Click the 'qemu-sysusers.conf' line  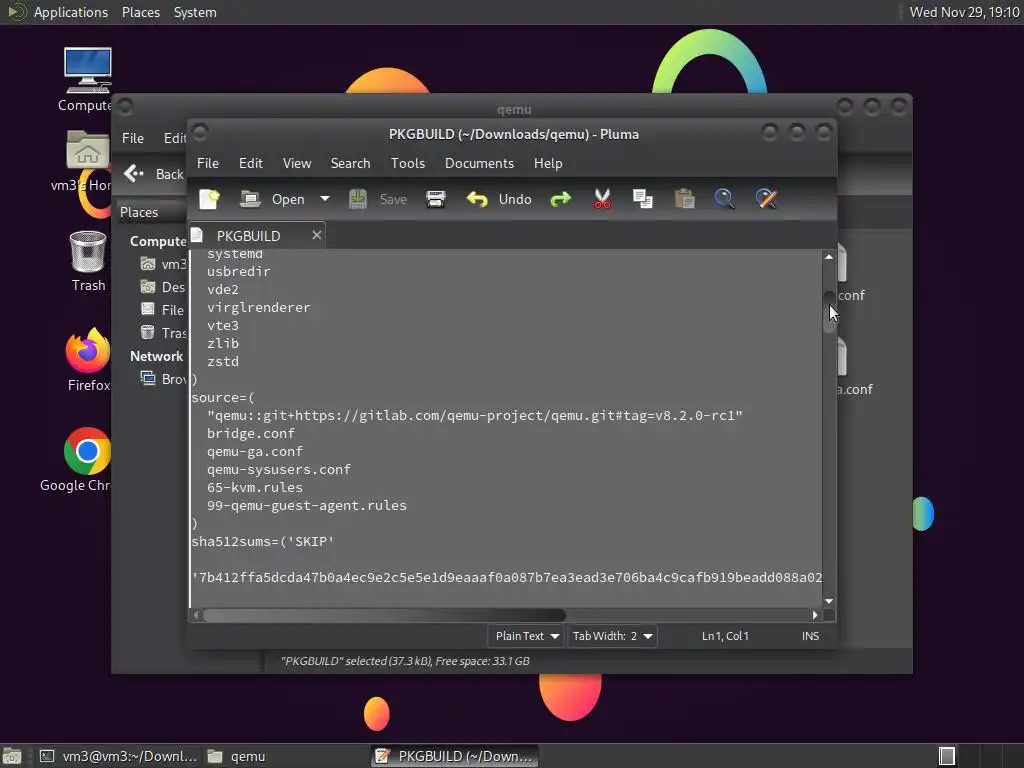(279, 470)
